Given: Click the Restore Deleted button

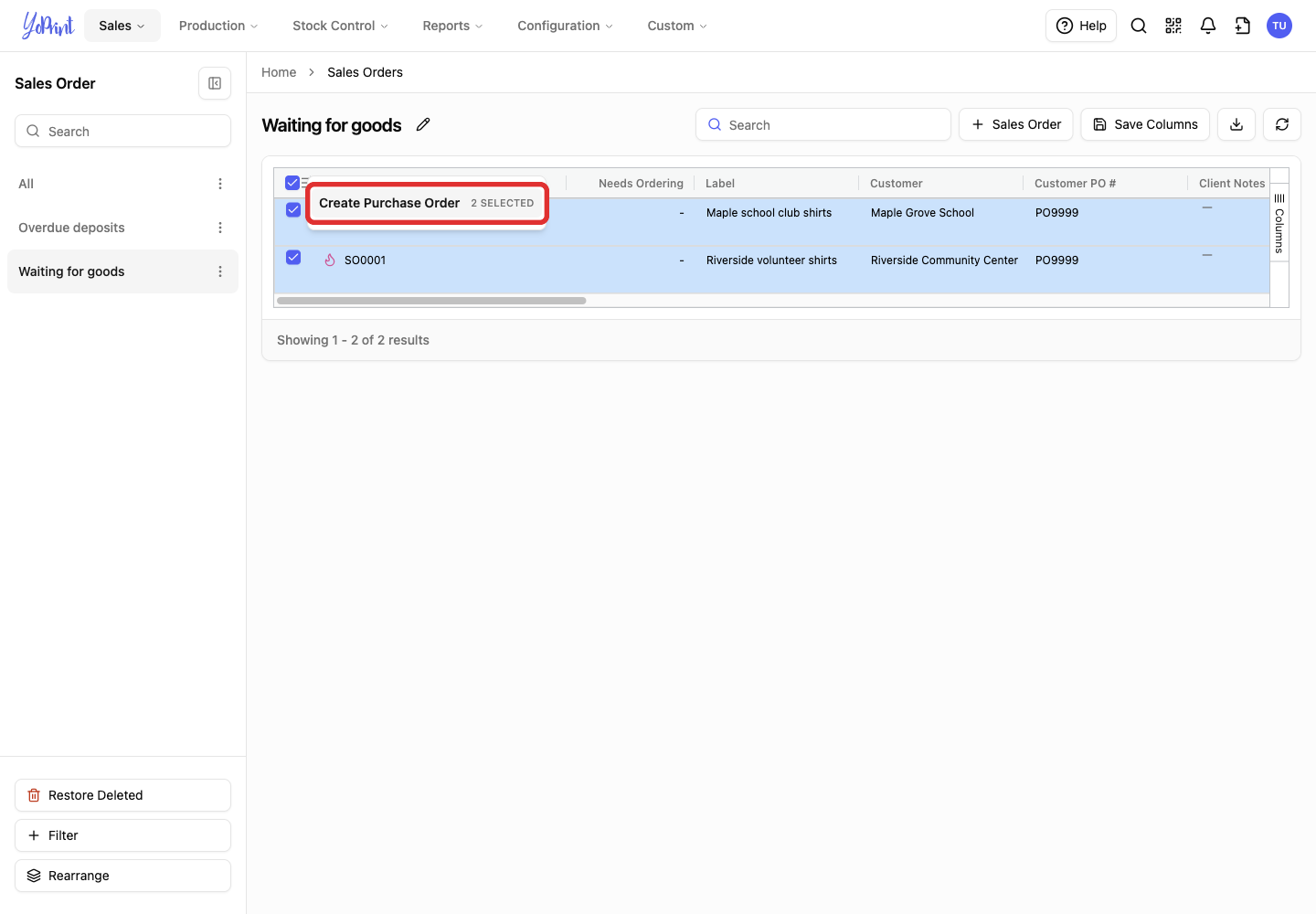Looking at the screenshot, I should [122, 795].
